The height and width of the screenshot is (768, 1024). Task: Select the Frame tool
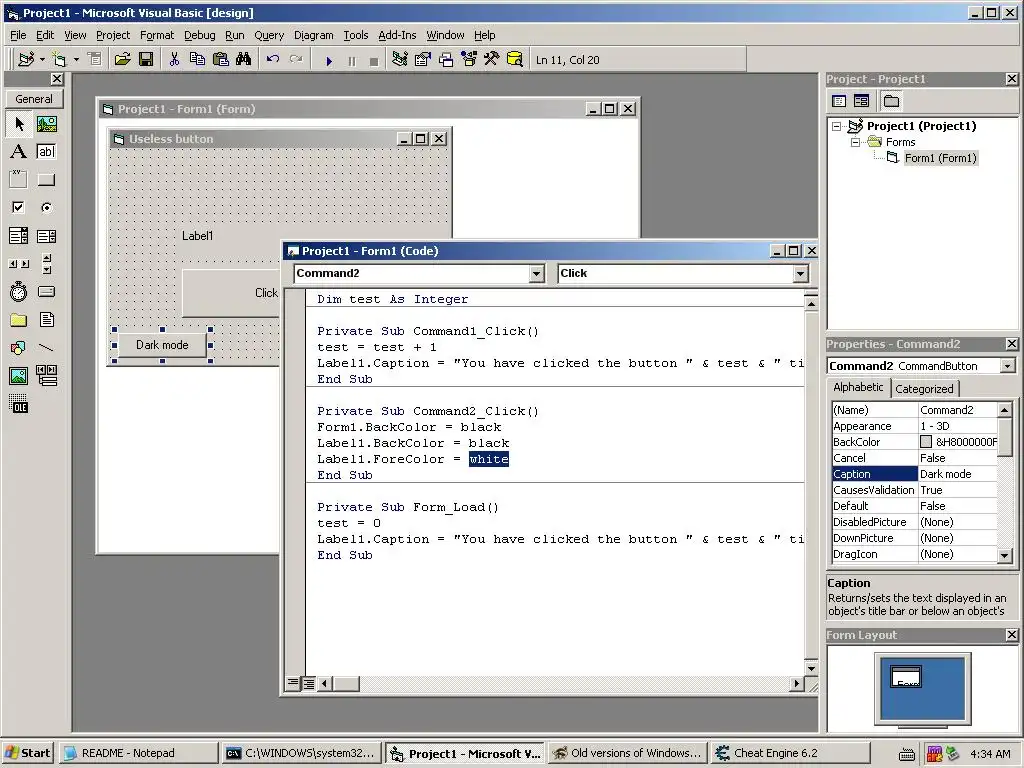tap(19, 180)
